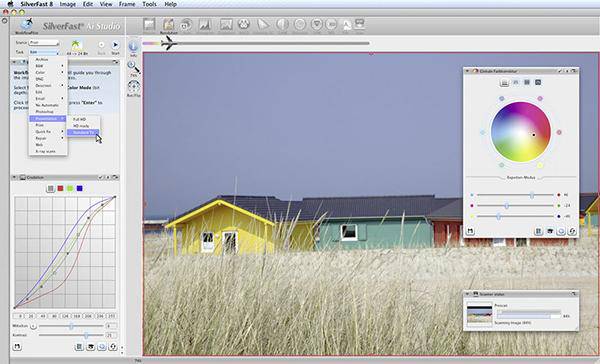Click the half-shaded circle icon in top toolbar
The image size is (600, 364).
[x=282, y=24]
